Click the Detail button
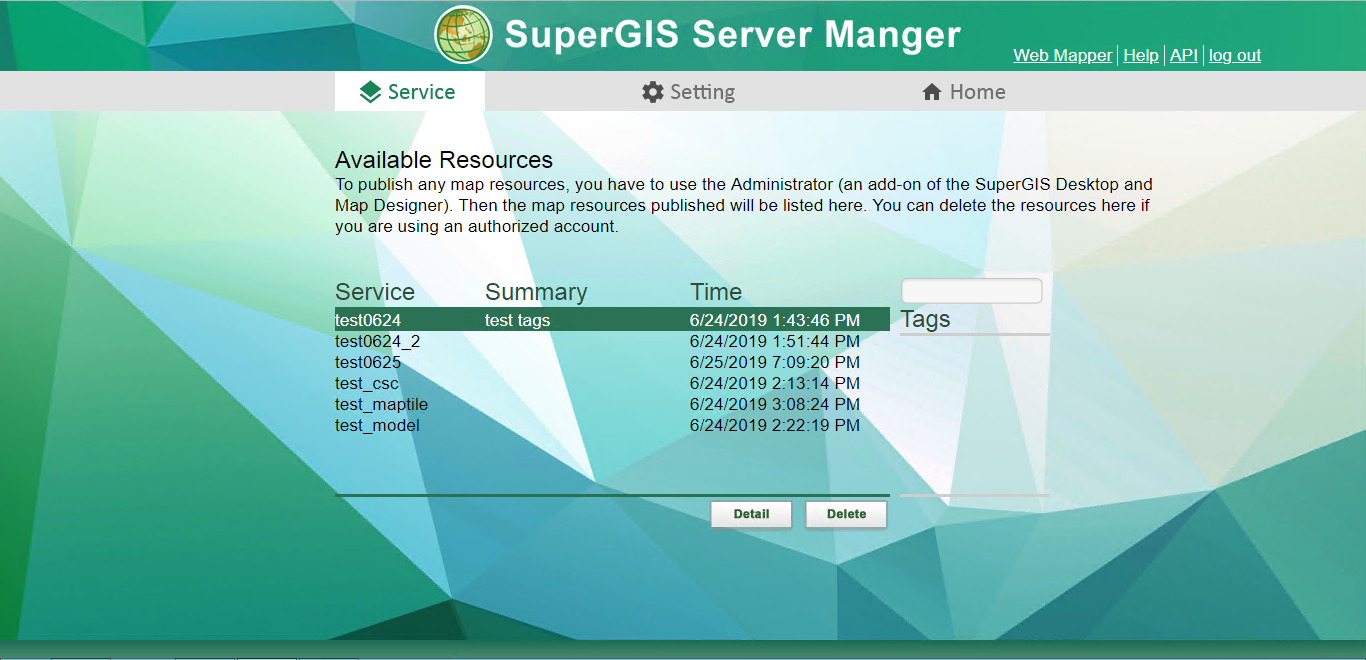 (x=751, y=514)
